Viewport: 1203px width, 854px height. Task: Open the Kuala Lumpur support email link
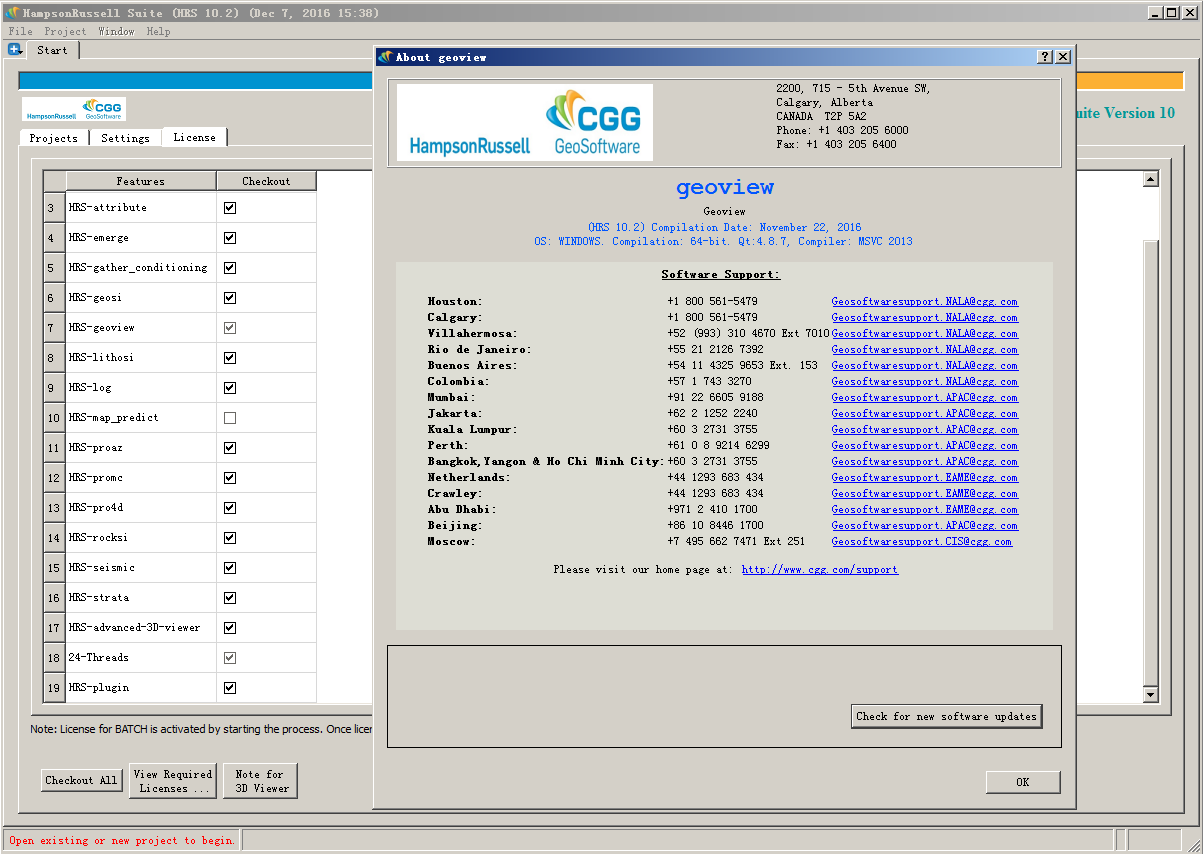pos(925,430)
